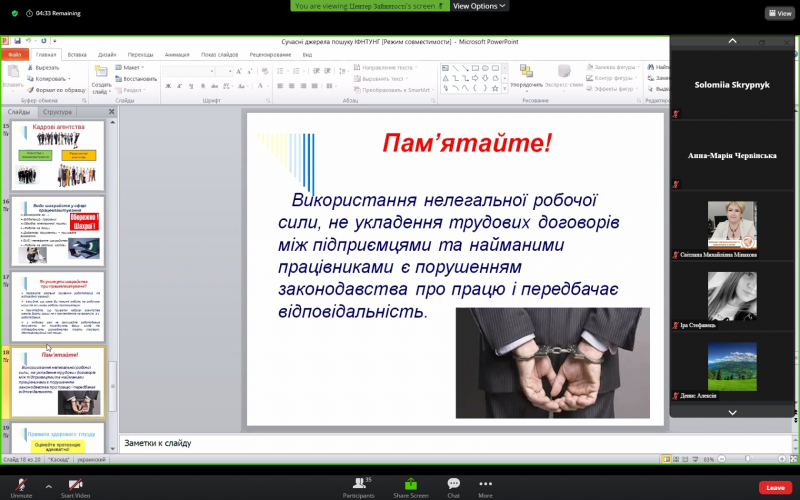The image size is (800, 500).
Task: Open the Переходы ribbon tab
Action: pos(140,55)
